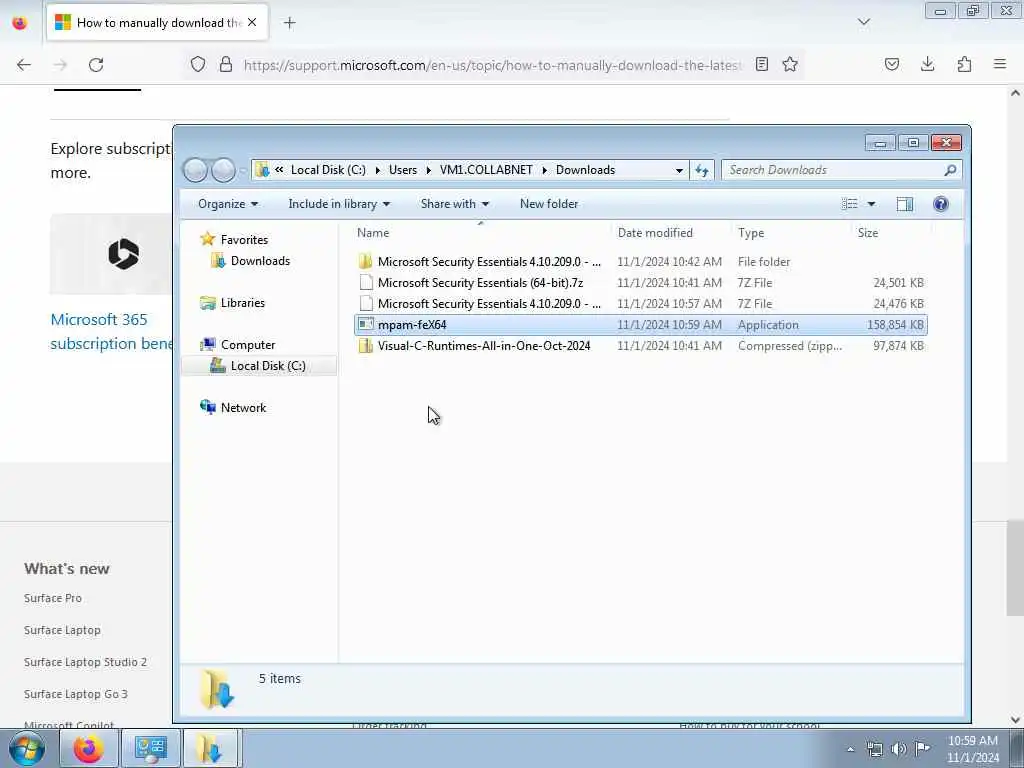Viewport: 1024px width, 768px height.
Task: Reload the Firefox page
Action: [x=96, y=65]
